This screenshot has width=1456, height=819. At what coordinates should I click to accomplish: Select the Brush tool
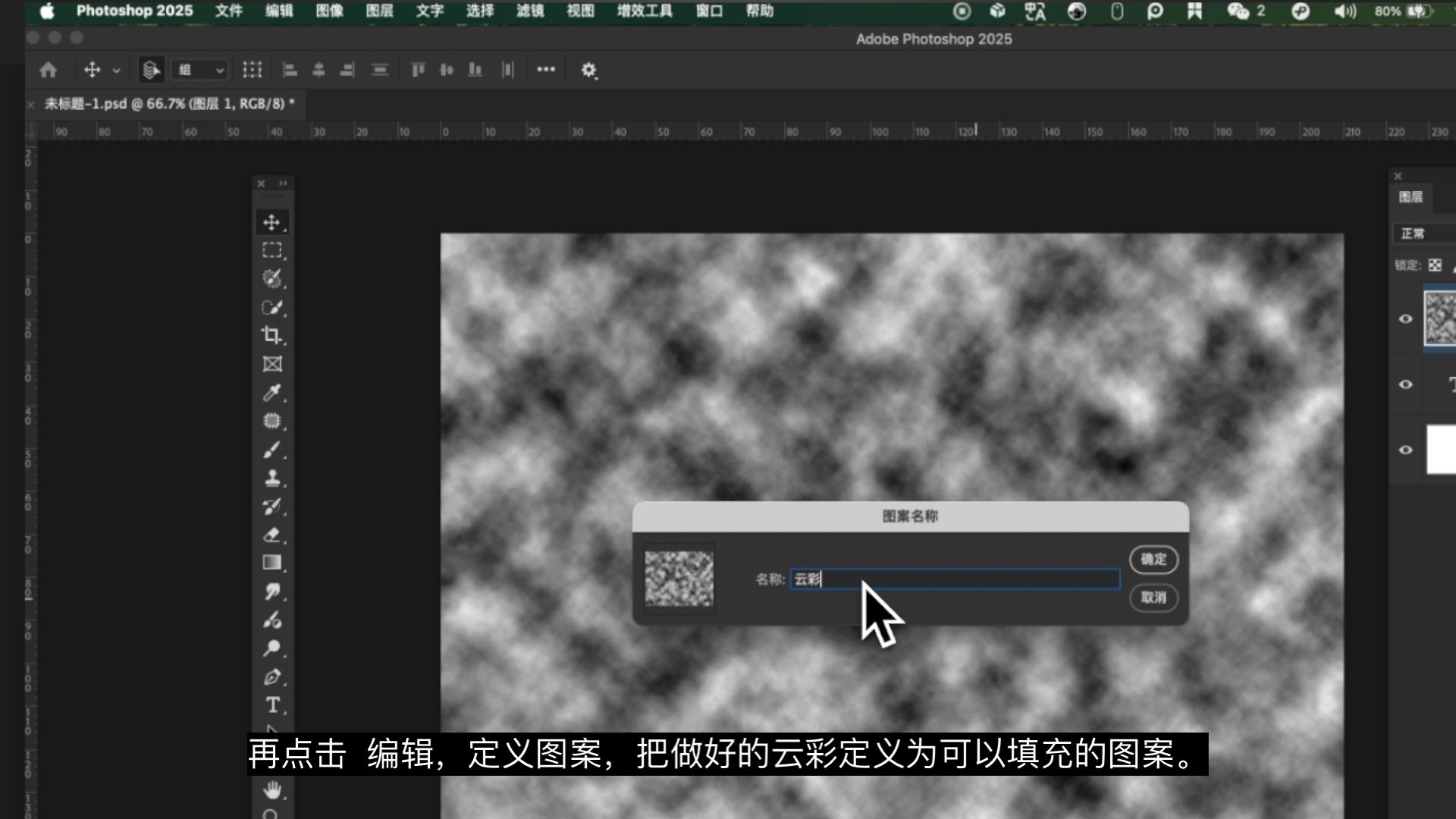(272, 449)
